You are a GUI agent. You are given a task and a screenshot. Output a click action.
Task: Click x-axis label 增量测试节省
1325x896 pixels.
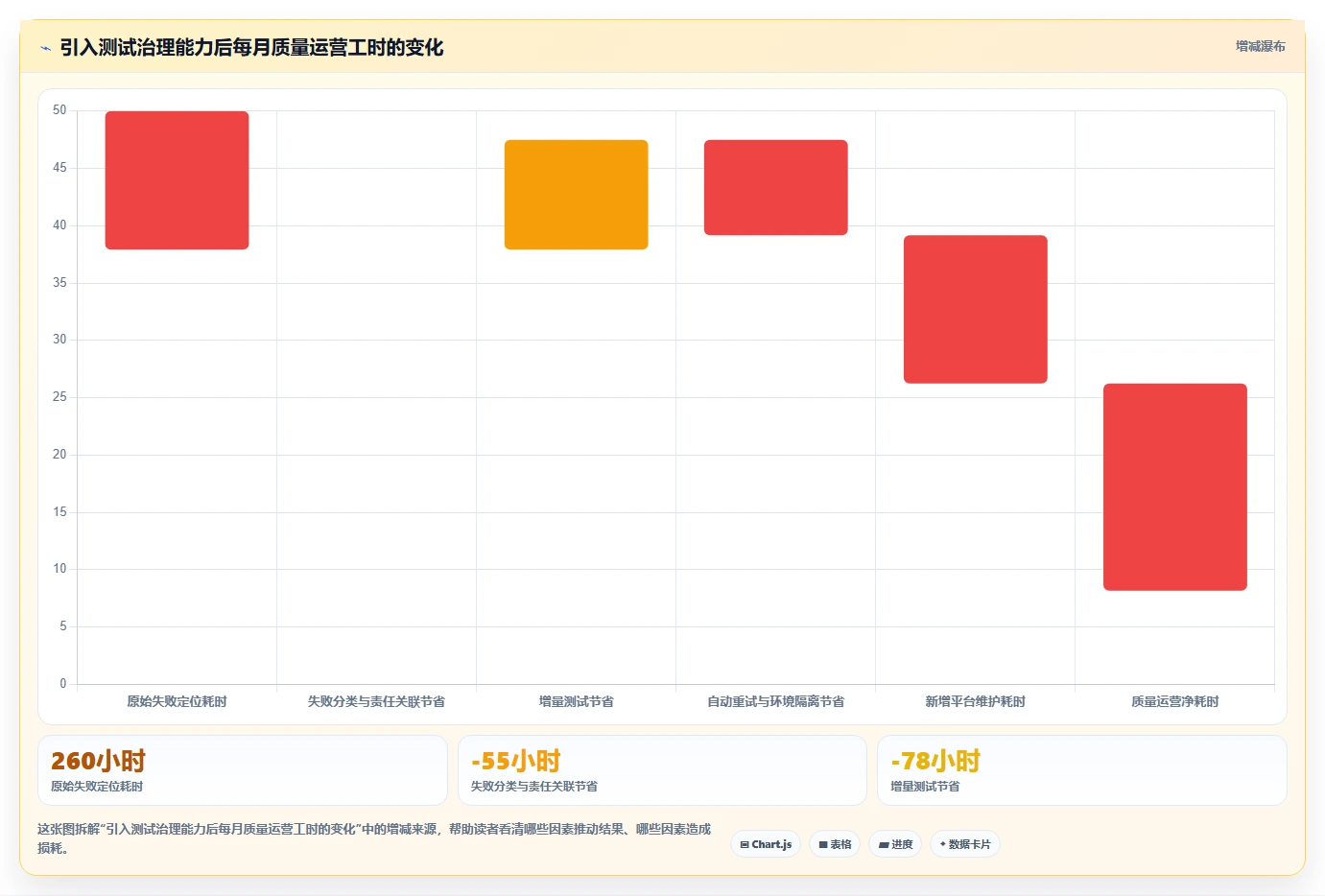[576, 701]
